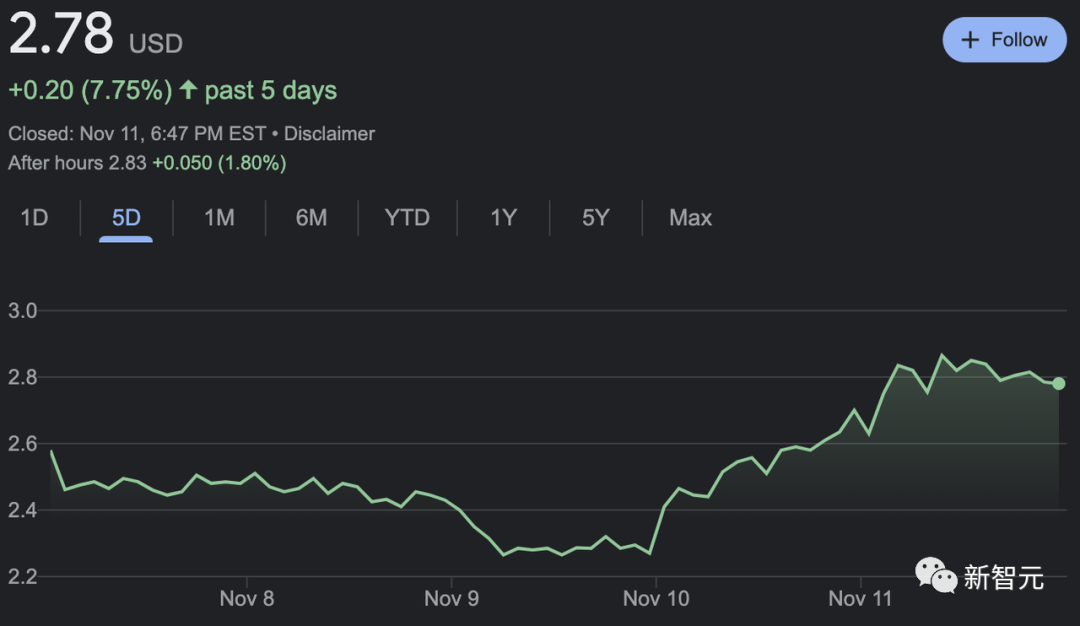Select the YTD range tab

pos(407,218)
